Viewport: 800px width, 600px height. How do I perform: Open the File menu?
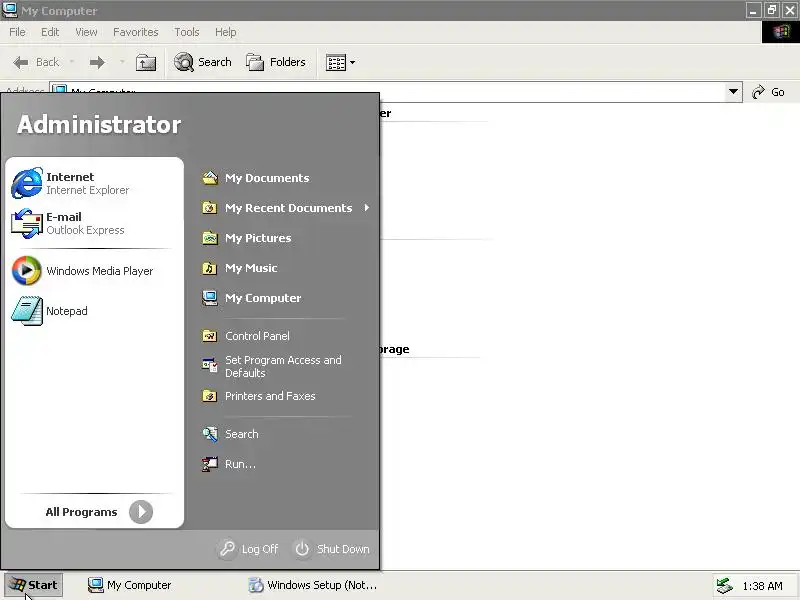click(x=17, y=32)
